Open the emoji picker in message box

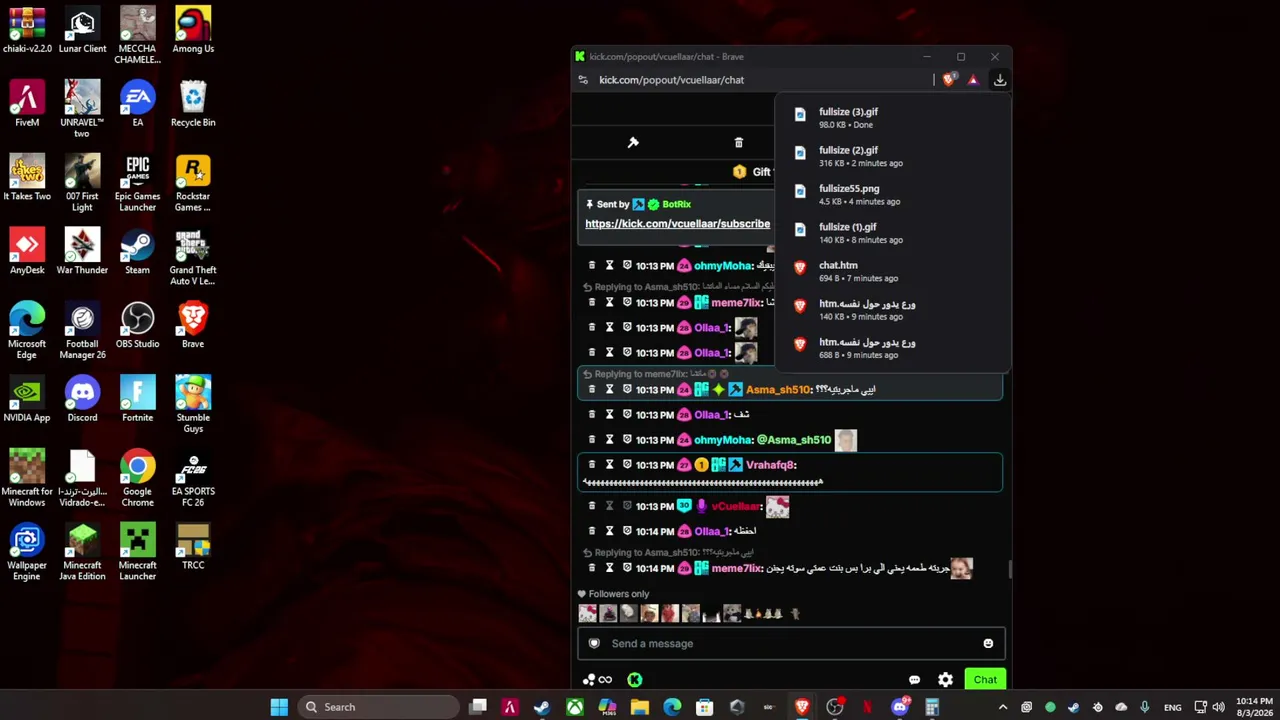[x=988, y=644]
